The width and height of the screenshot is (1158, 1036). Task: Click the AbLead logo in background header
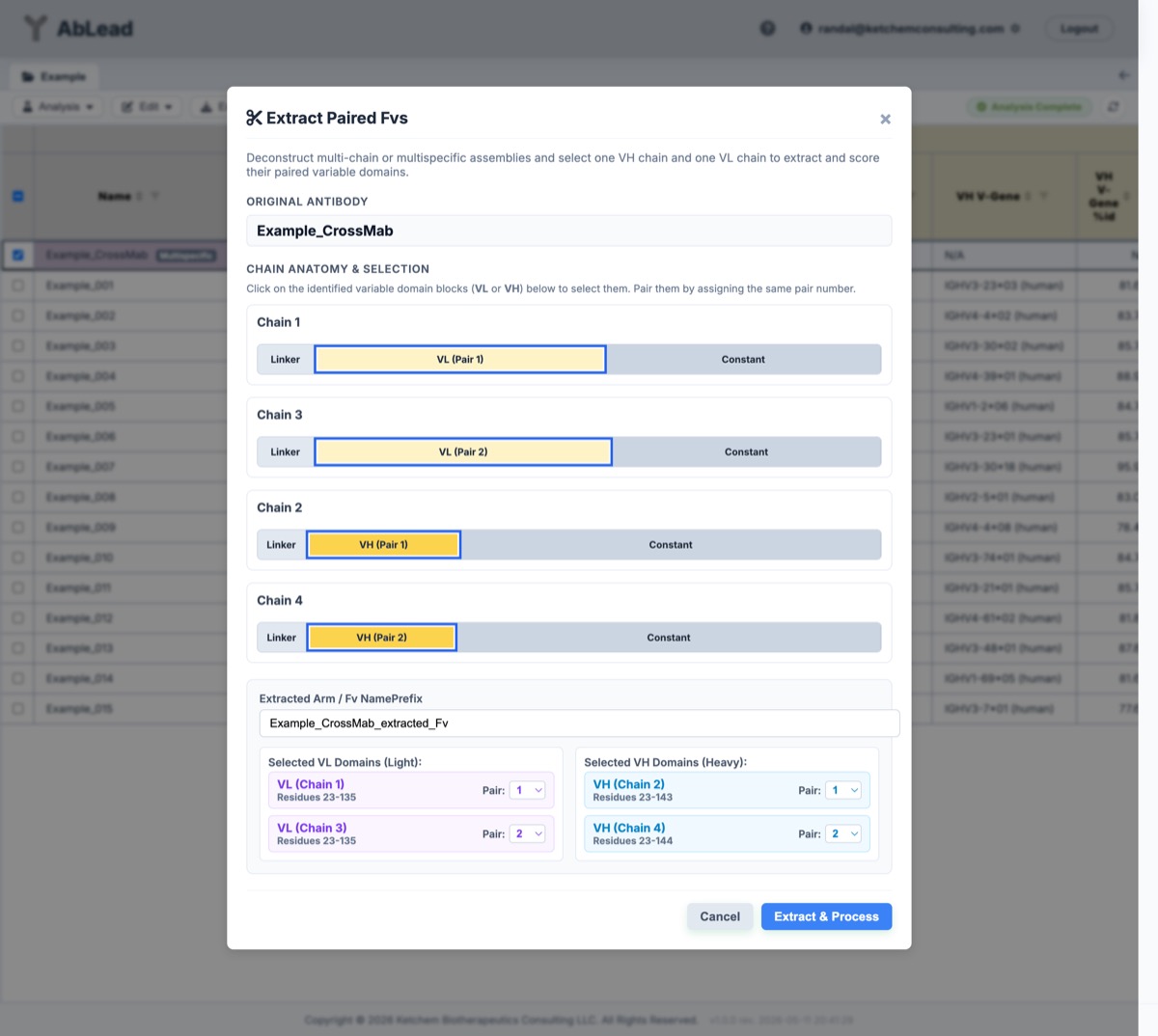79,28
